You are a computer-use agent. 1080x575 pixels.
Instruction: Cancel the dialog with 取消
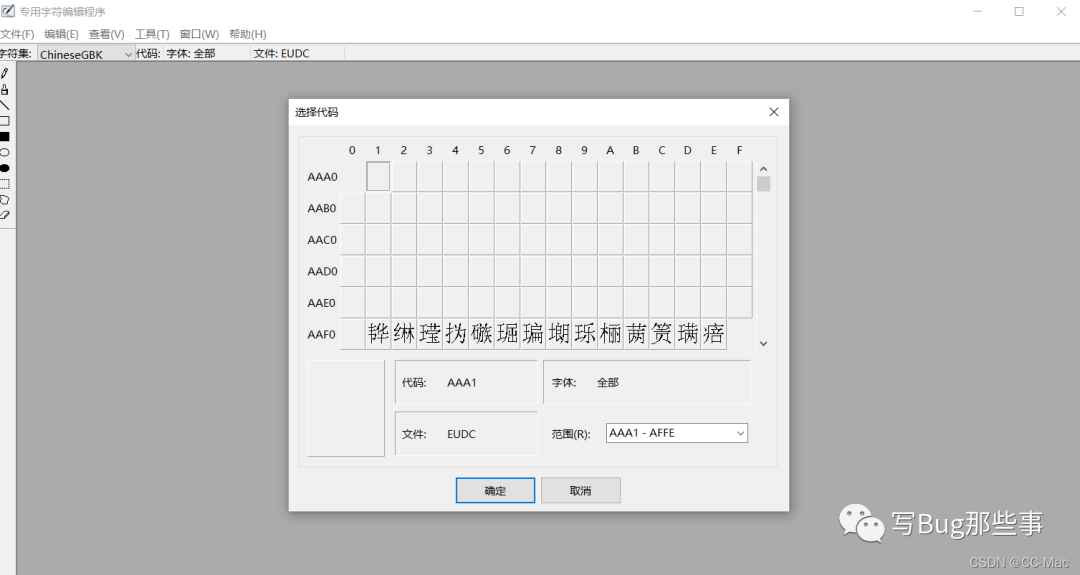(581, 490)
